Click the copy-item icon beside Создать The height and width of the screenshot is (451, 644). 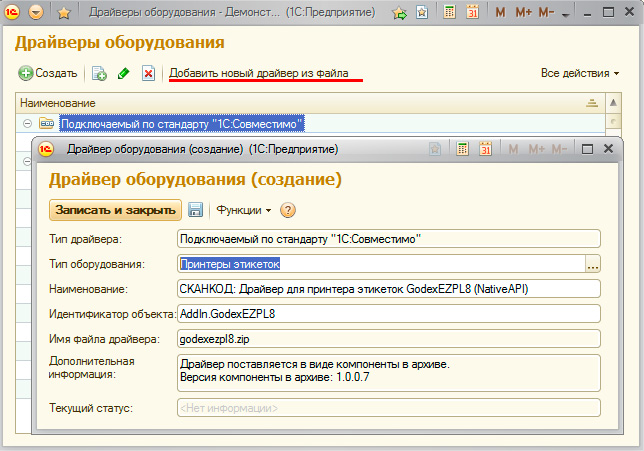[99, 74]
